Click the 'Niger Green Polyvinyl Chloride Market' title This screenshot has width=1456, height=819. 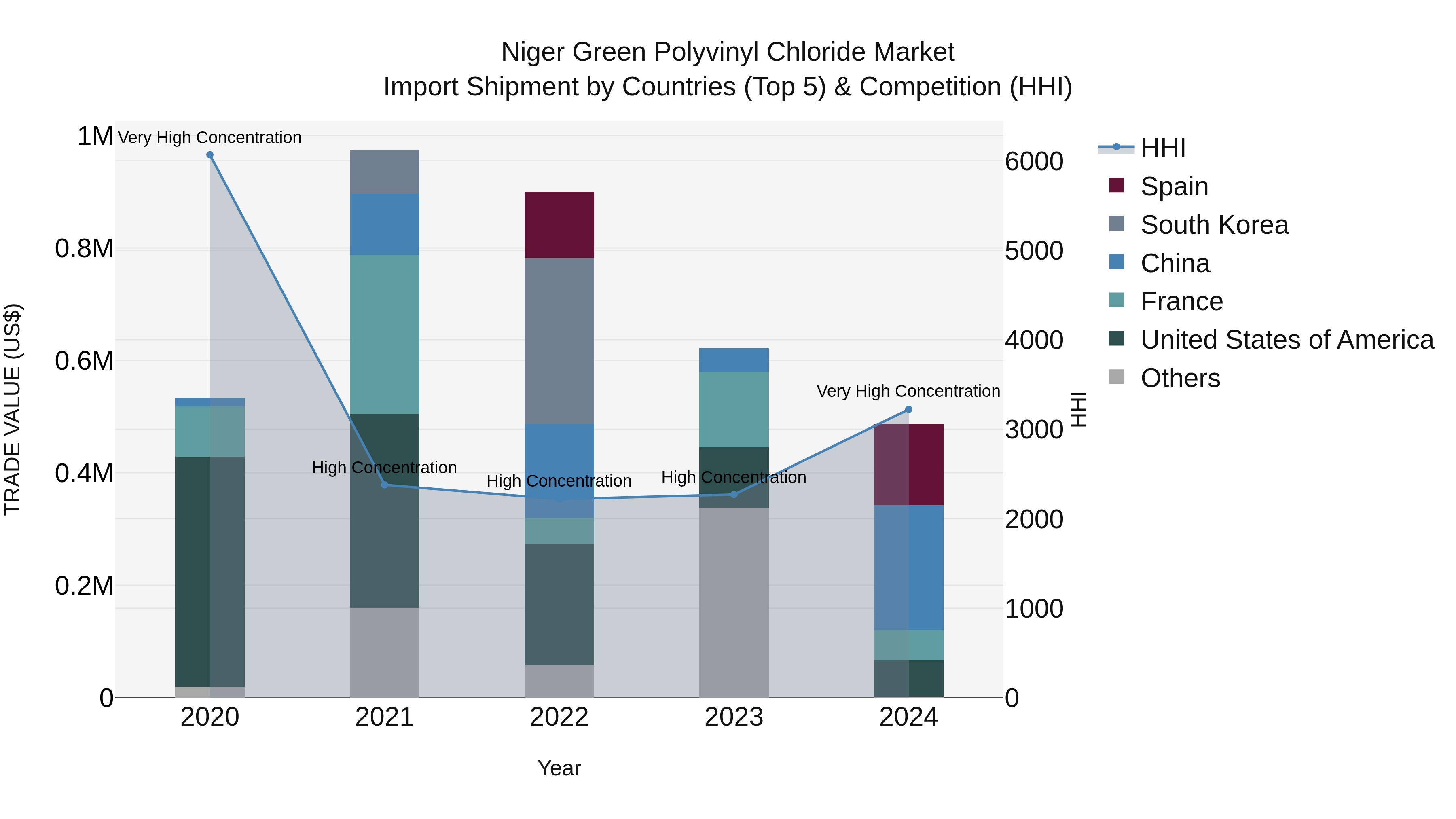pos(728,52)
